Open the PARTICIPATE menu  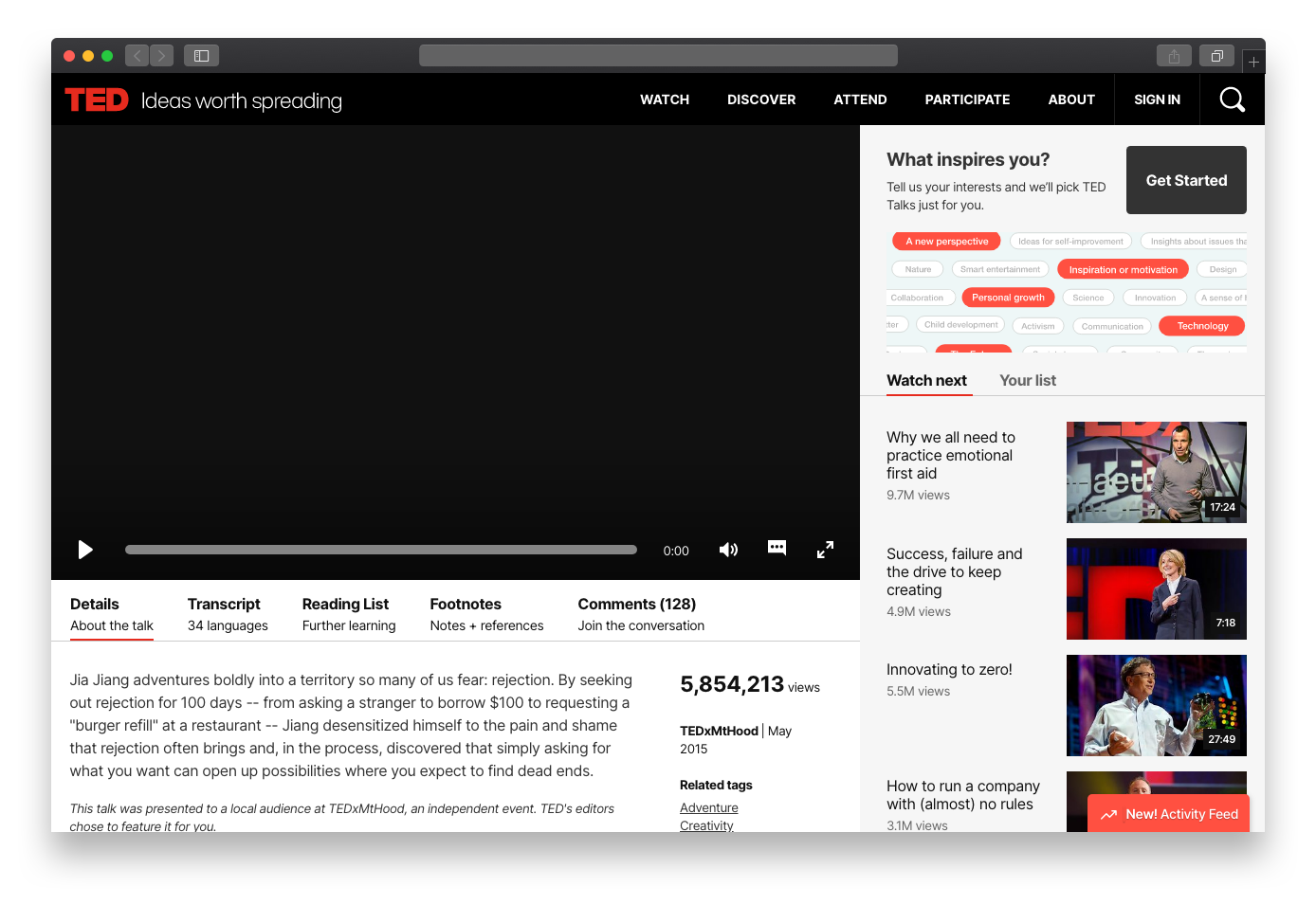(967, 100)
